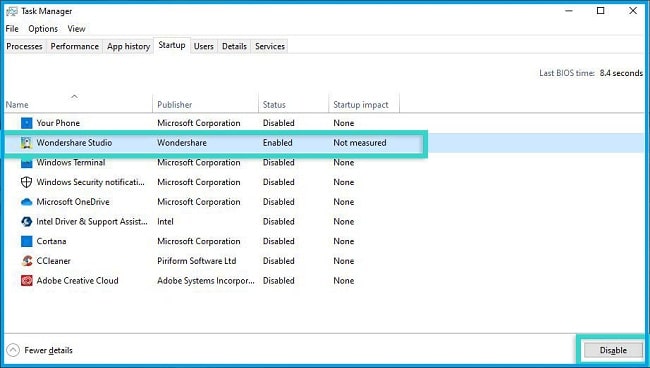Open the Options menu
The width and height of the screenshot is (650, 368).
point(43,29)
